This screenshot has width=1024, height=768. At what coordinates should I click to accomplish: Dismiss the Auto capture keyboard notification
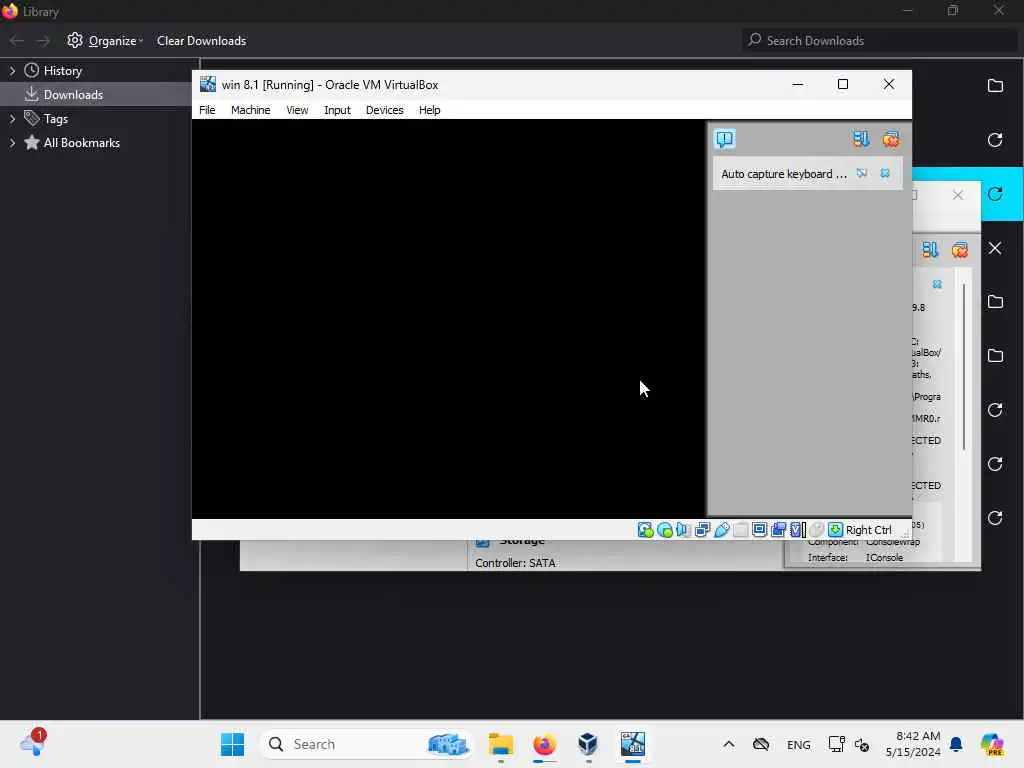click(x=885, y=174)
